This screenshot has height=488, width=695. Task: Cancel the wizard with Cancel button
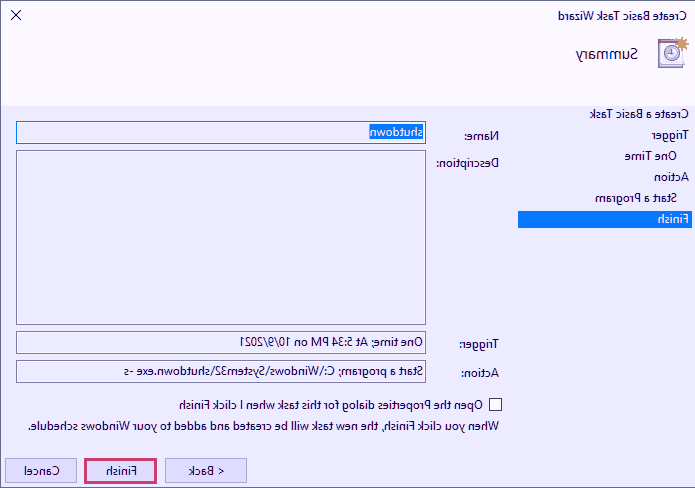pyautogui.click(x=41, y=470)
